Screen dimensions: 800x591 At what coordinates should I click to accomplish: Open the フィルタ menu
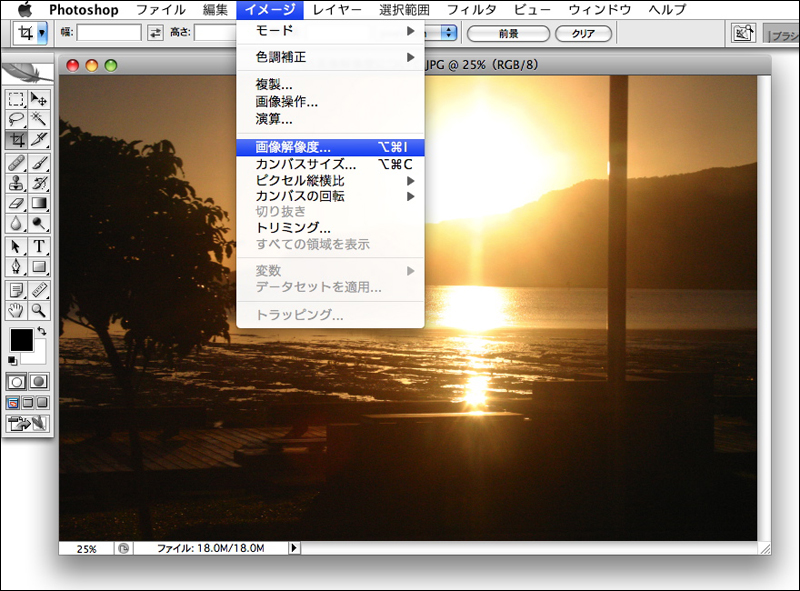pos(471,10)
